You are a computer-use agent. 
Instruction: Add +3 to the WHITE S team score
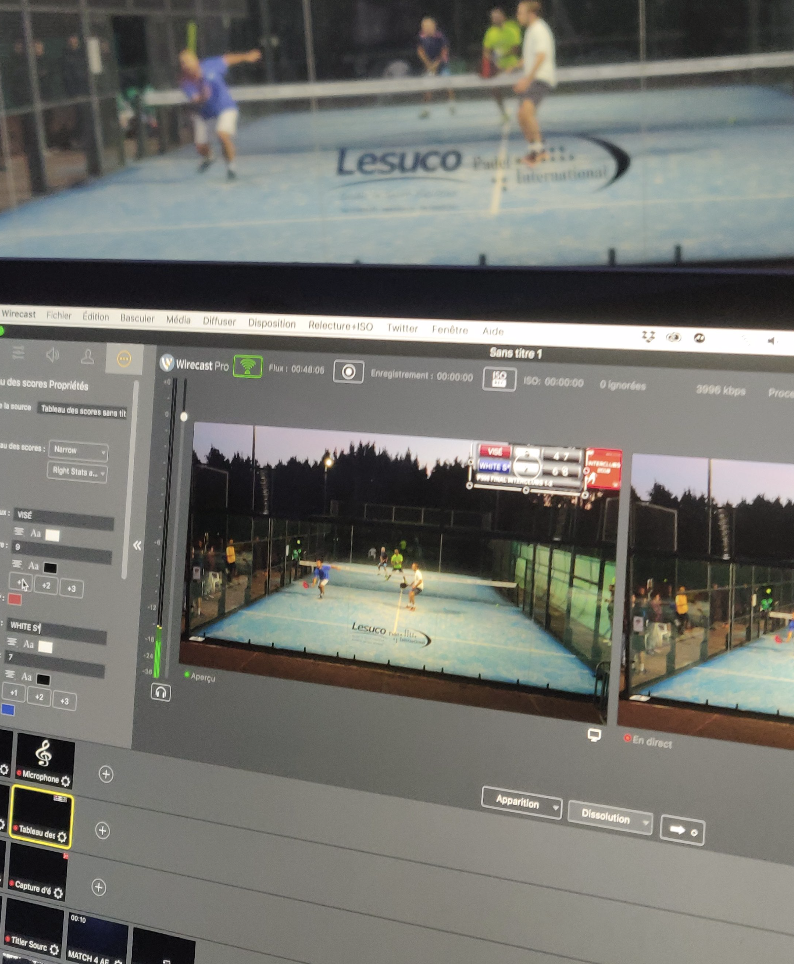point(65,700)
